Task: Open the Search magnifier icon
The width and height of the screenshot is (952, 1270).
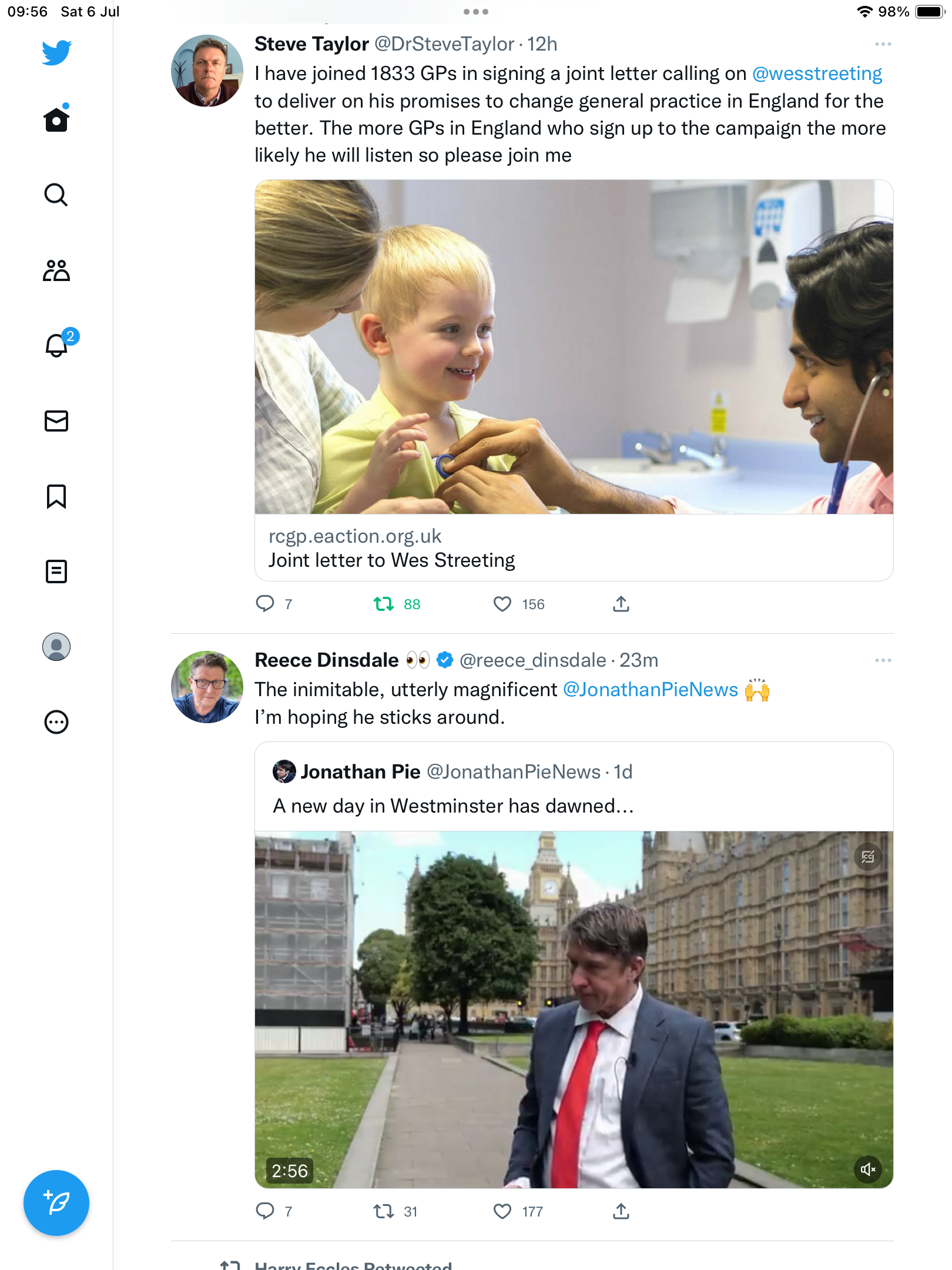Action: (56, 195)
